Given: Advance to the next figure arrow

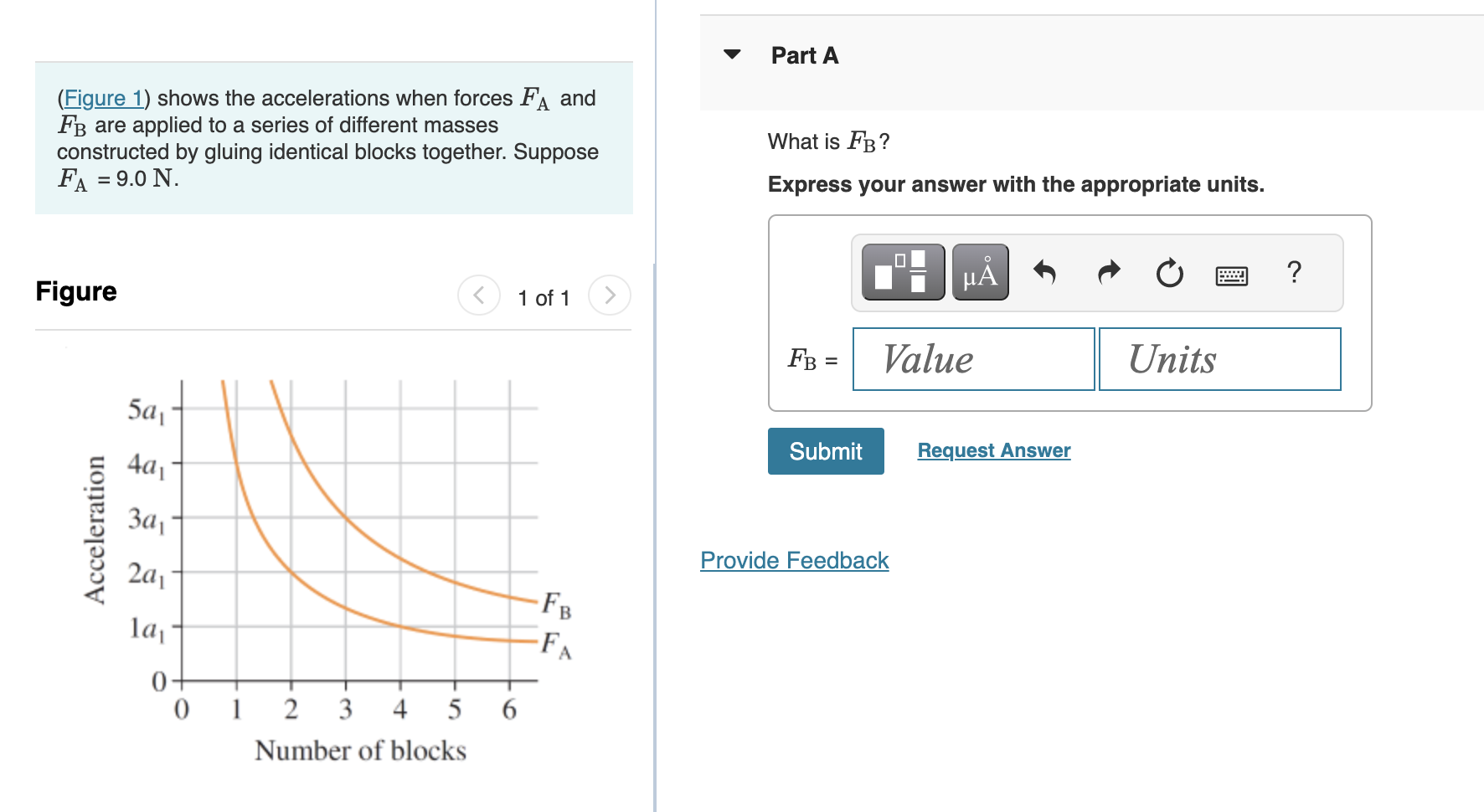Looking at the screenshot, I should coord(610,295).
